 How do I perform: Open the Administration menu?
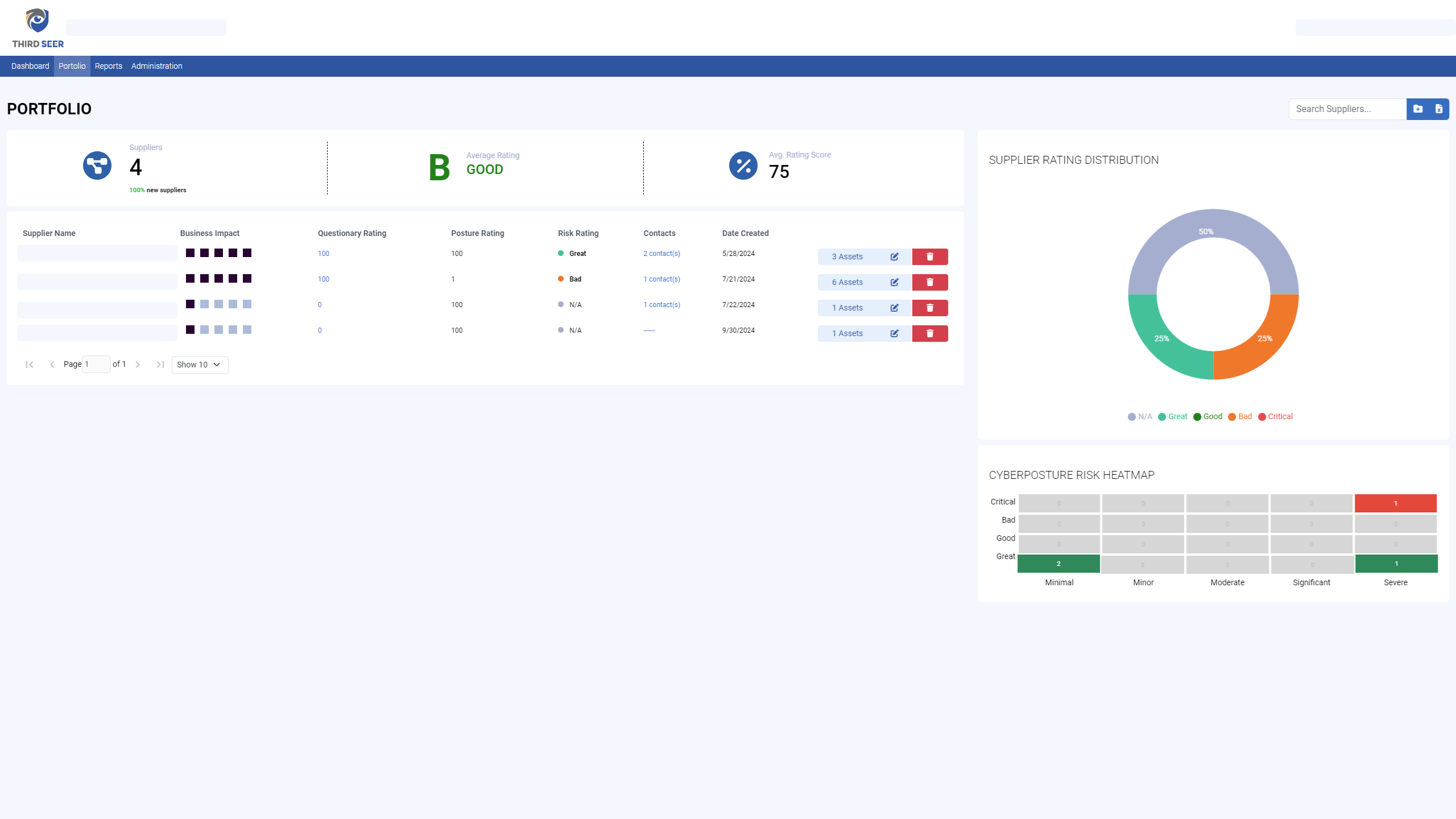tap(157, 66)
